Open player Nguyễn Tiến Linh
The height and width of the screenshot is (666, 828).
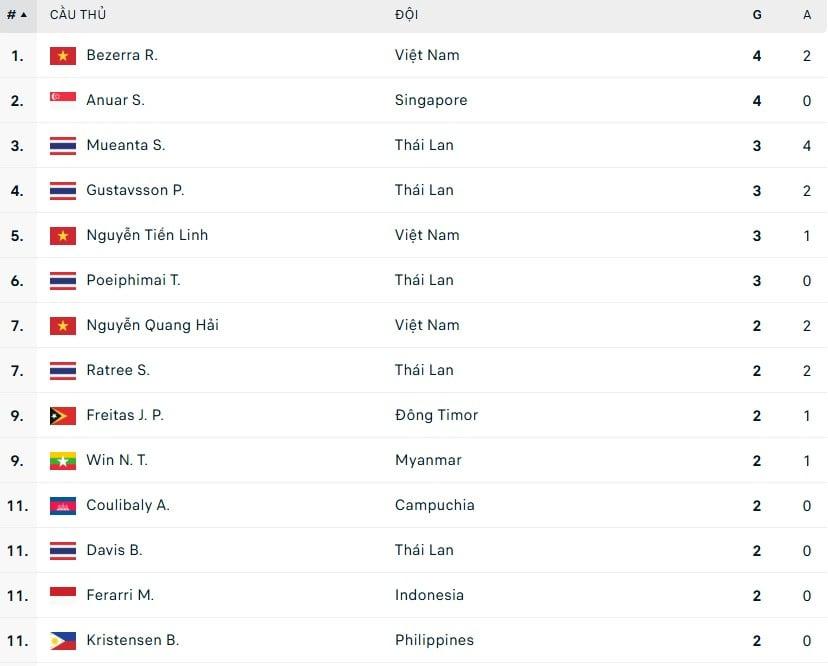coord(147,235)
